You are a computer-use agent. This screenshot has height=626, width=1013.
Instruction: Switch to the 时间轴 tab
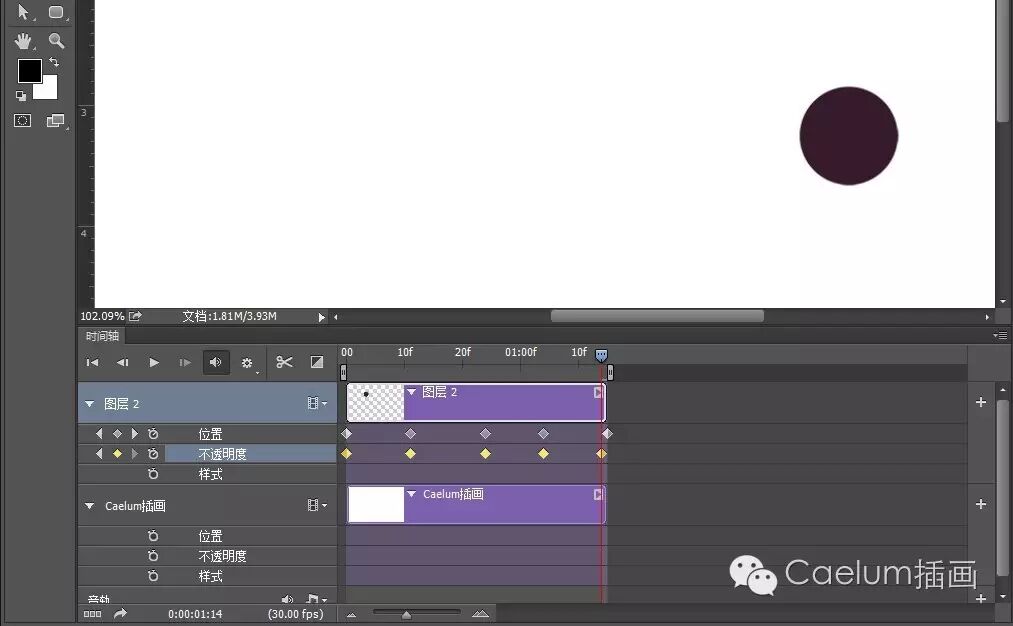coord(101,336)
